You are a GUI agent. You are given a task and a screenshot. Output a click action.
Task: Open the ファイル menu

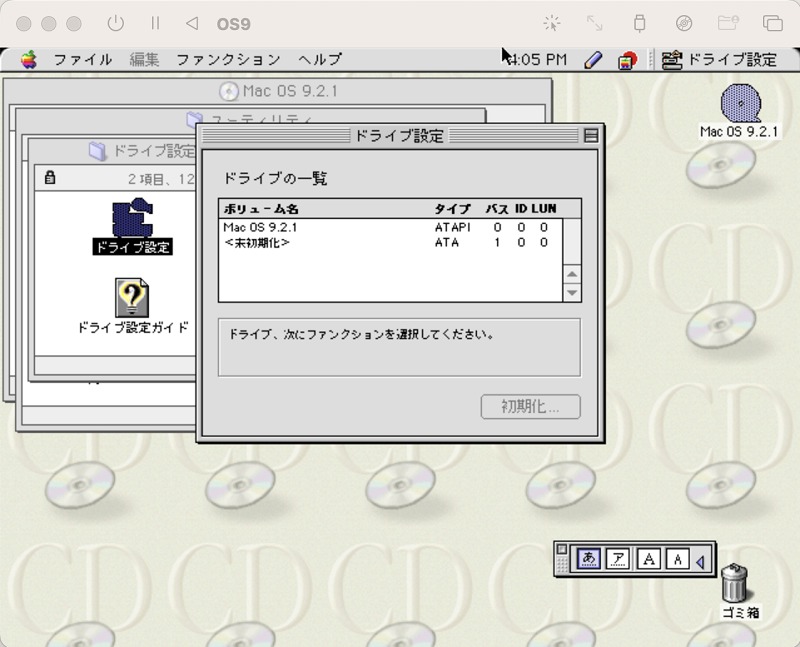coord(83,60)
